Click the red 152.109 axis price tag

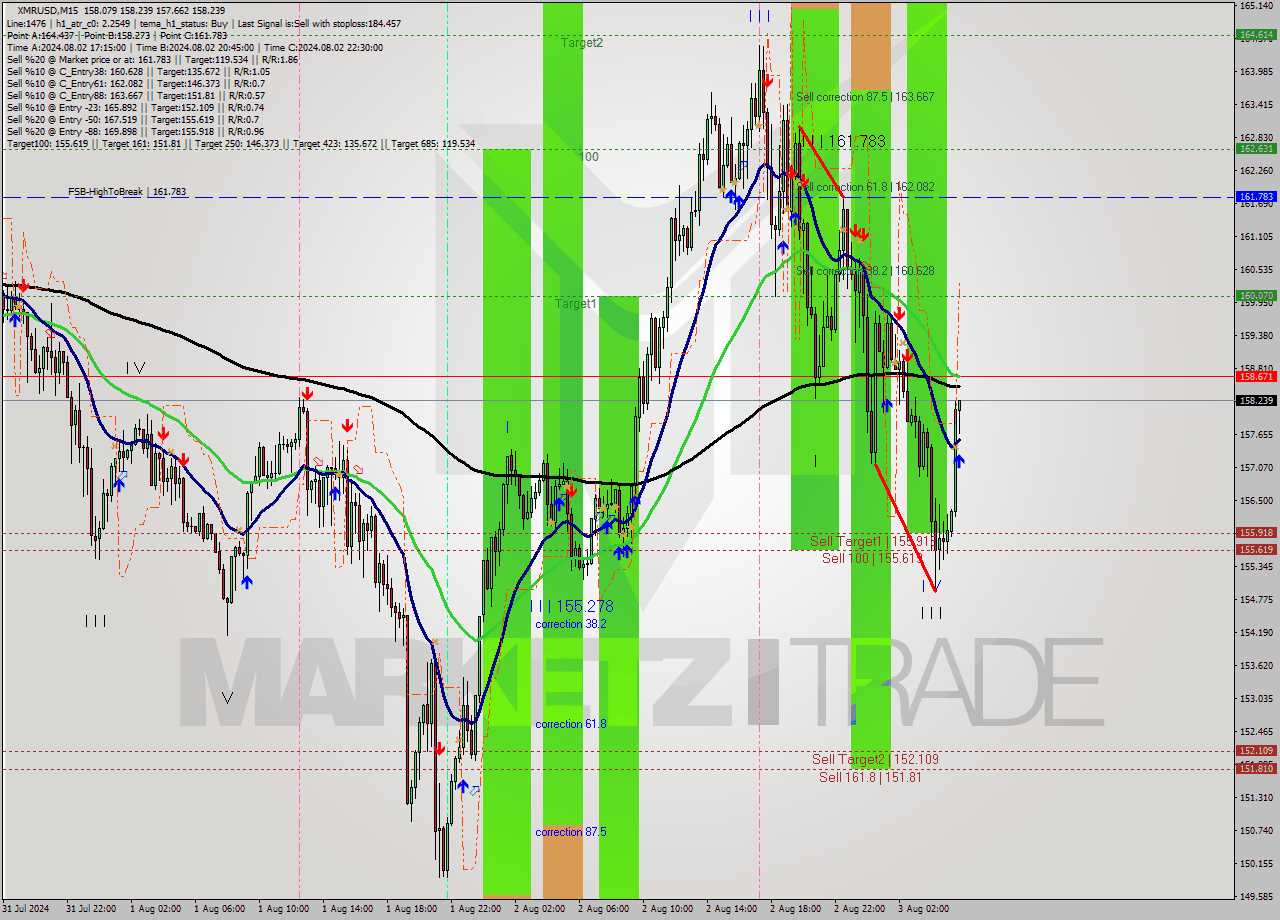(1256, 751)
